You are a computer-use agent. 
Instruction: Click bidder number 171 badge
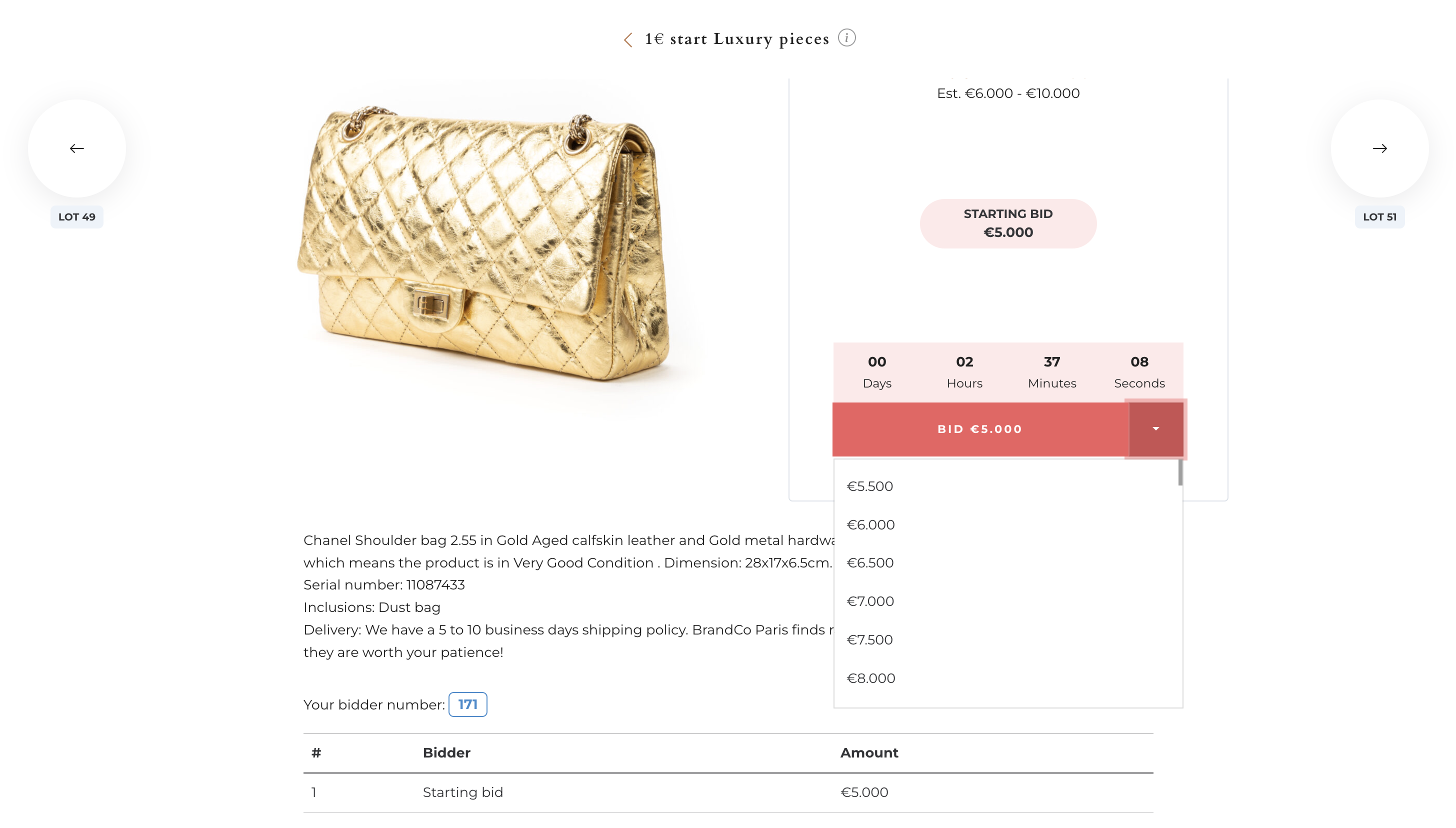pyautogui.click(x=467, y=704)
